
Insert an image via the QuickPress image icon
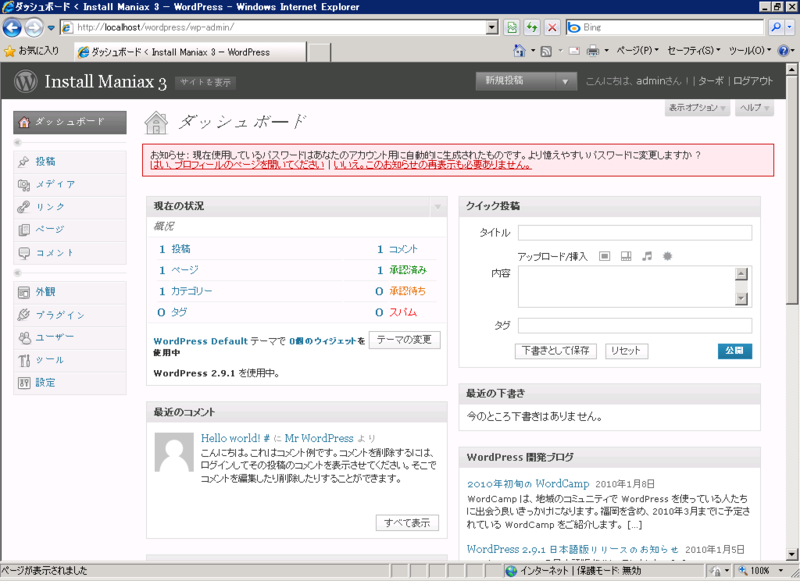click(x=604, y=256)
